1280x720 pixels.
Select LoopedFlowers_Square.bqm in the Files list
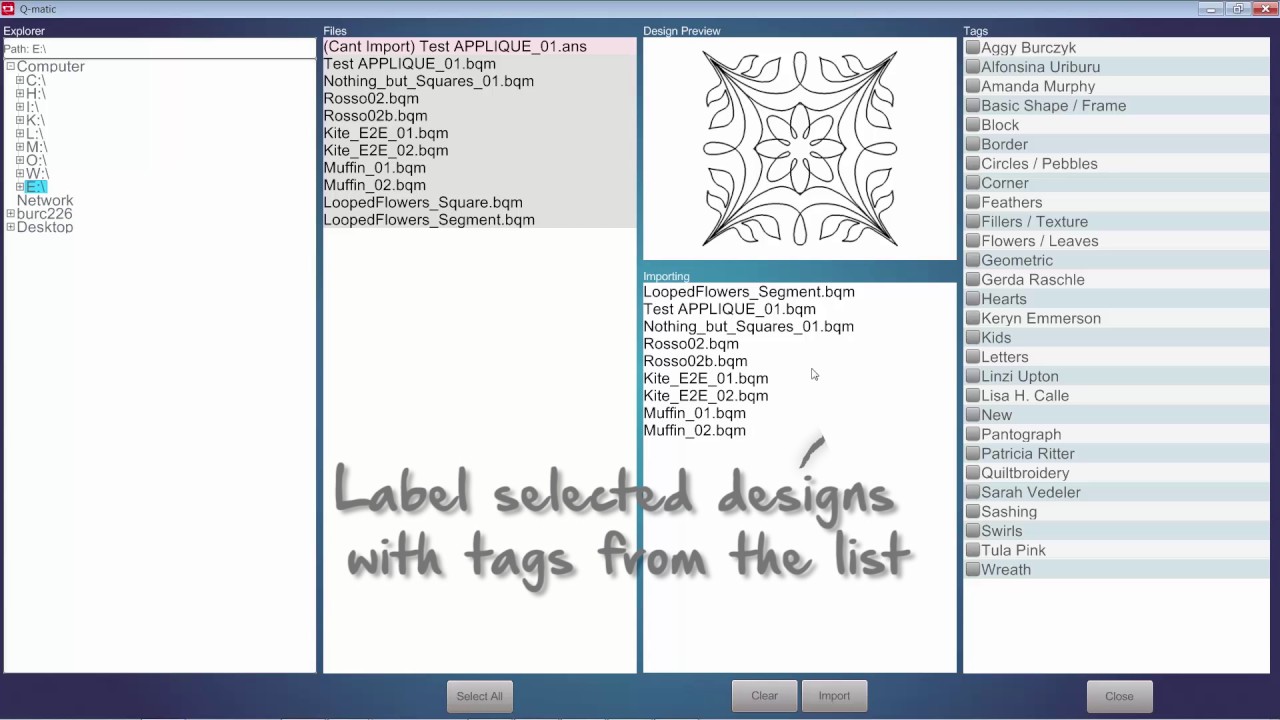point(422,202)
